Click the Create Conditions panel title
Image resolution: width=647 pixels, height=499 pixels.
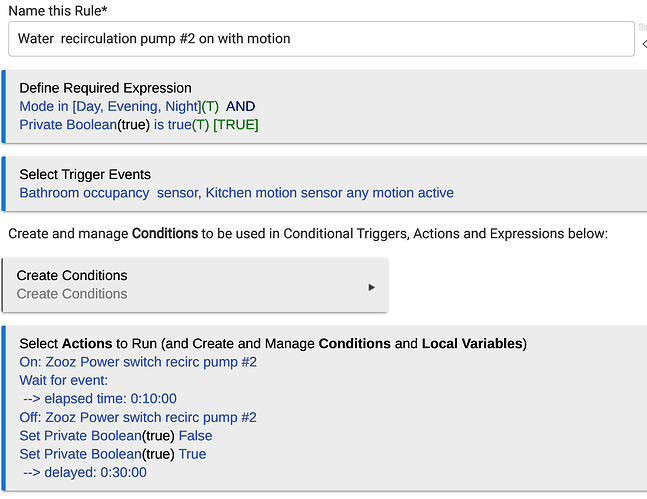[72, 275]
